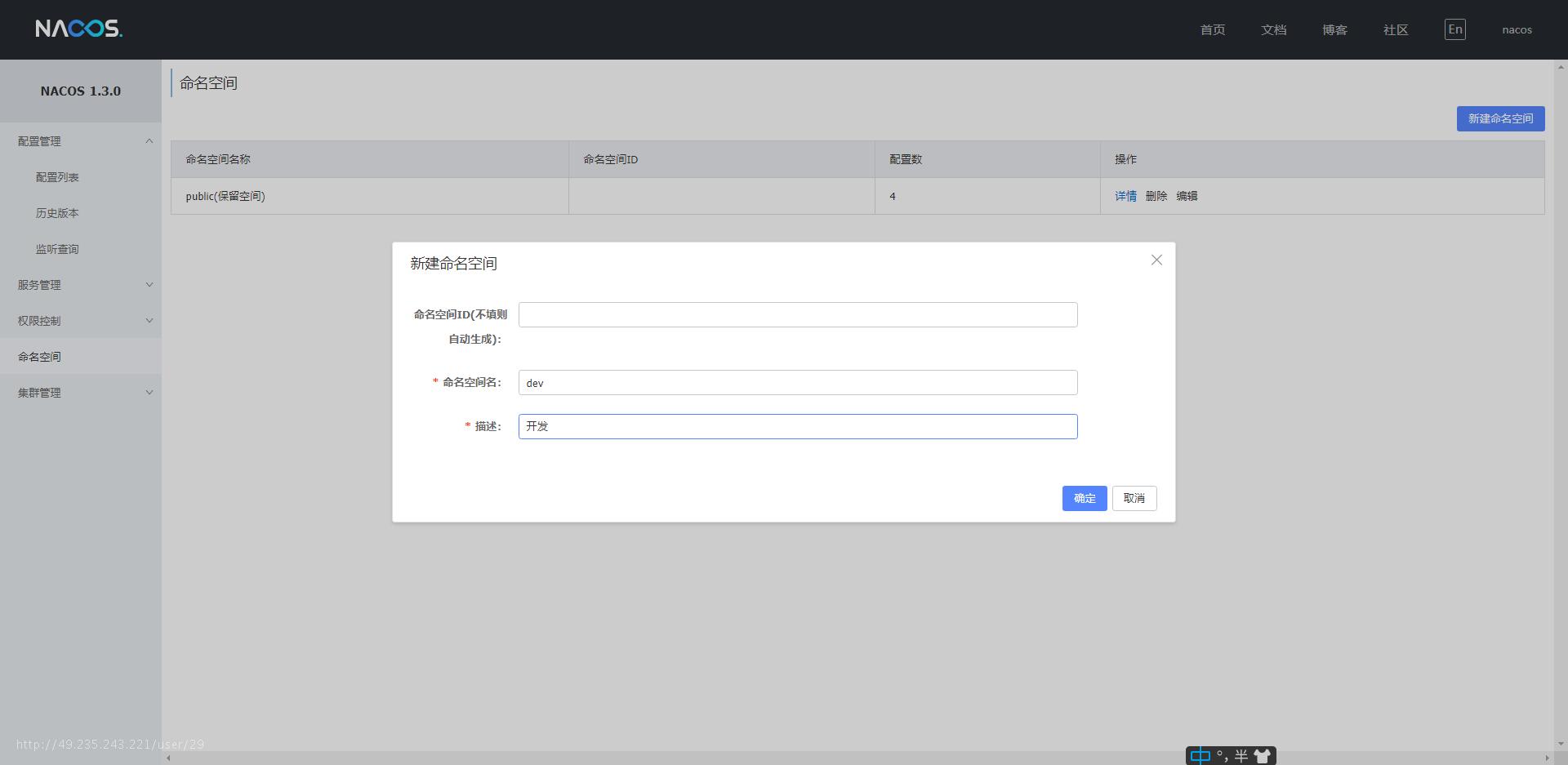Click the 新建命名空间 dialog title

tap(453, 264)
